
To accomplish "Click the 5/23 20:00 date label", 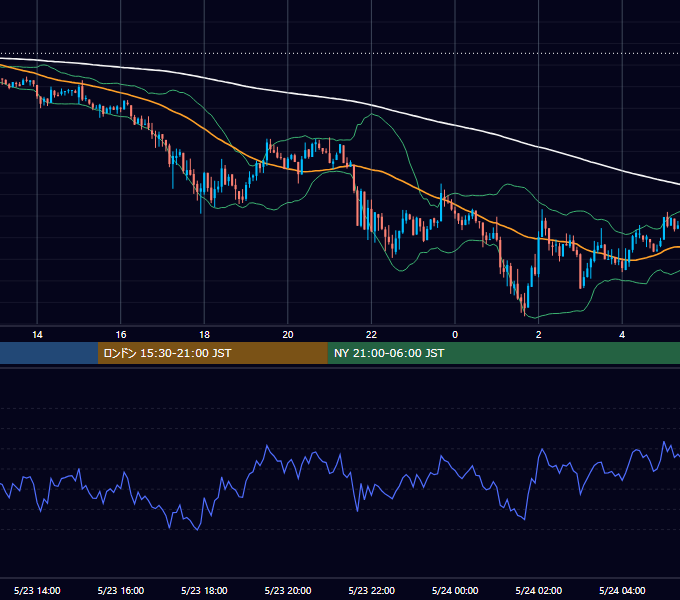I will pos(288,590).
